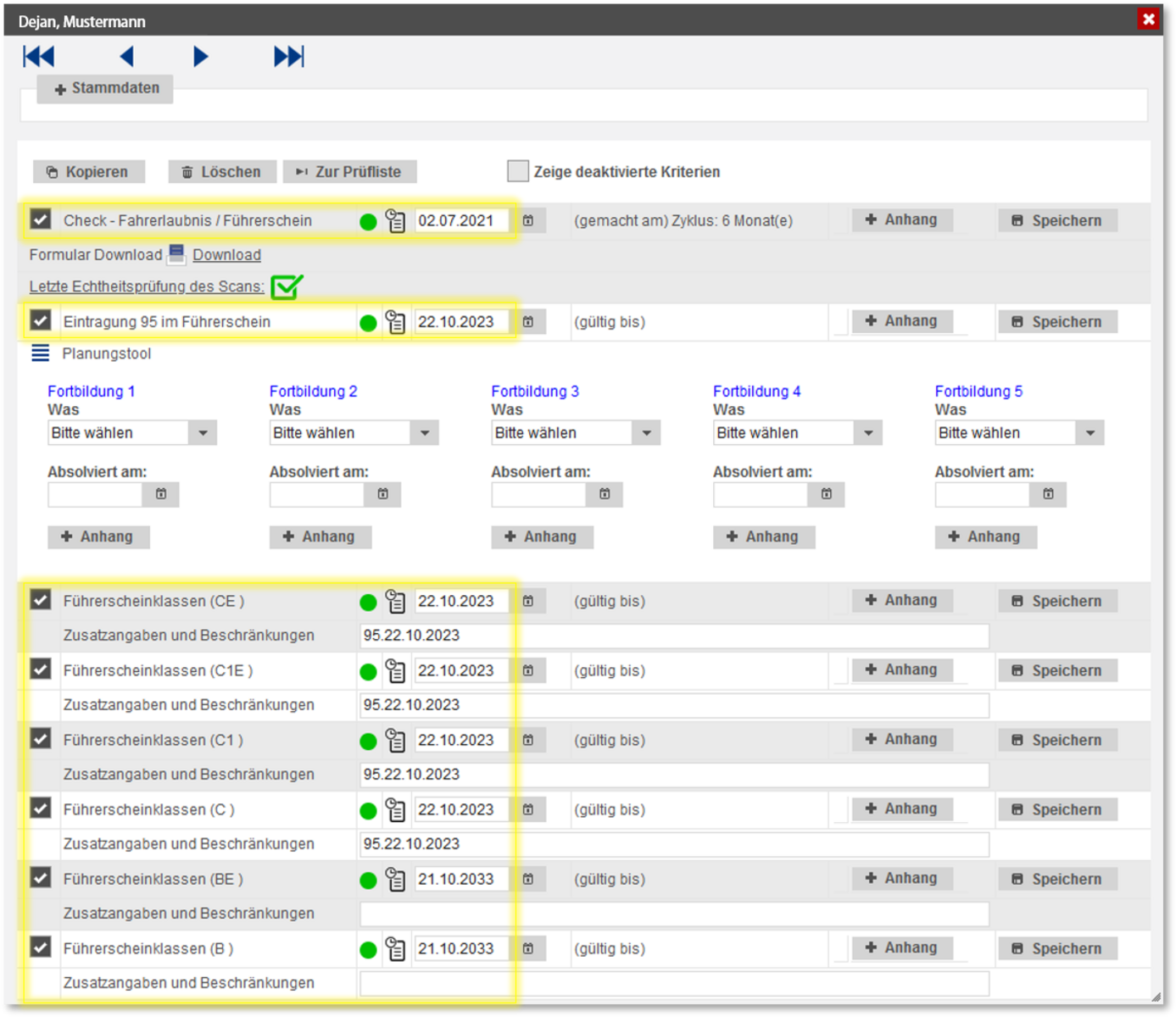Click the Download link
Viewport: 1176px width, 1017px height.
[x=226, y=255]
